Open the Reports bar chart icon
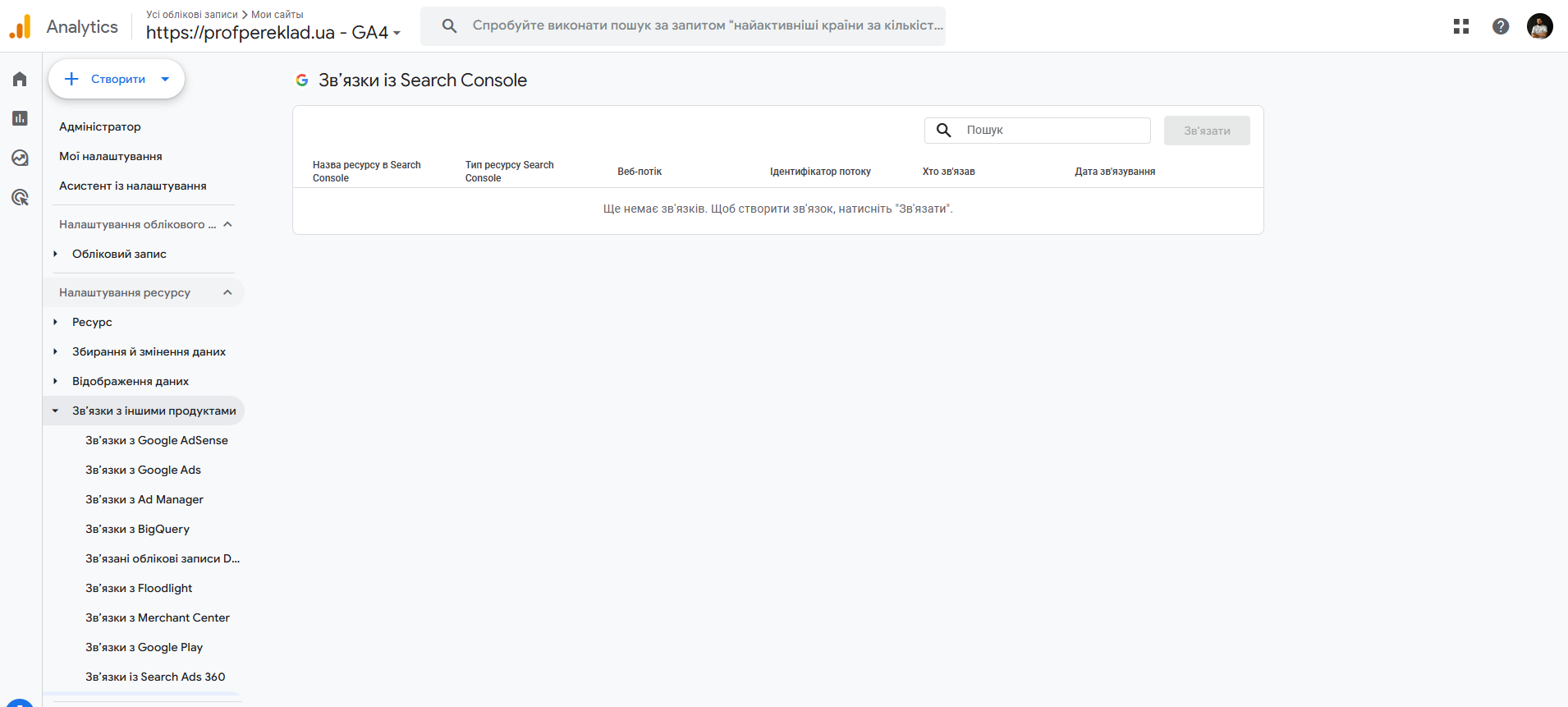Screen dimensions: 1568x707 click(x=20, y=118)
